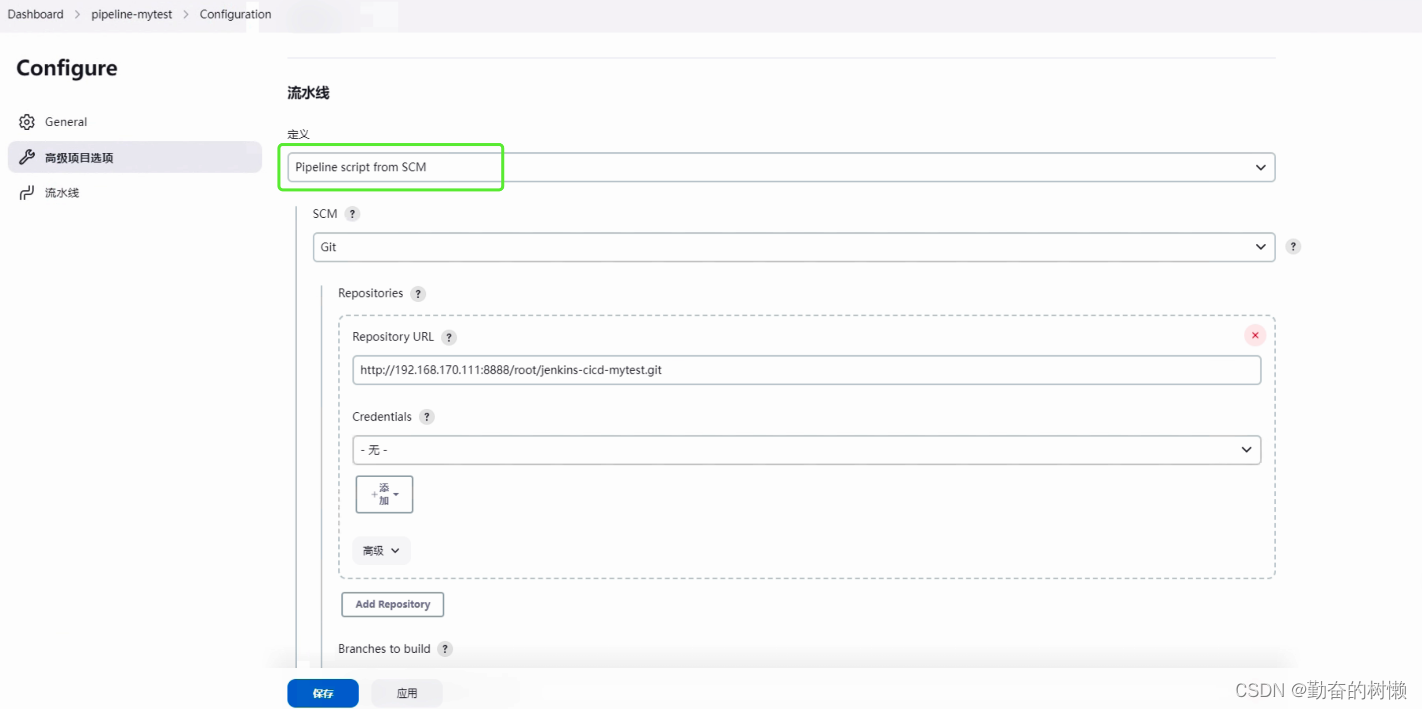This screenshot has width=1422, height=709.
Task: Open the Pipeline script from SCM dropdown
Action: tap(781, 167)
